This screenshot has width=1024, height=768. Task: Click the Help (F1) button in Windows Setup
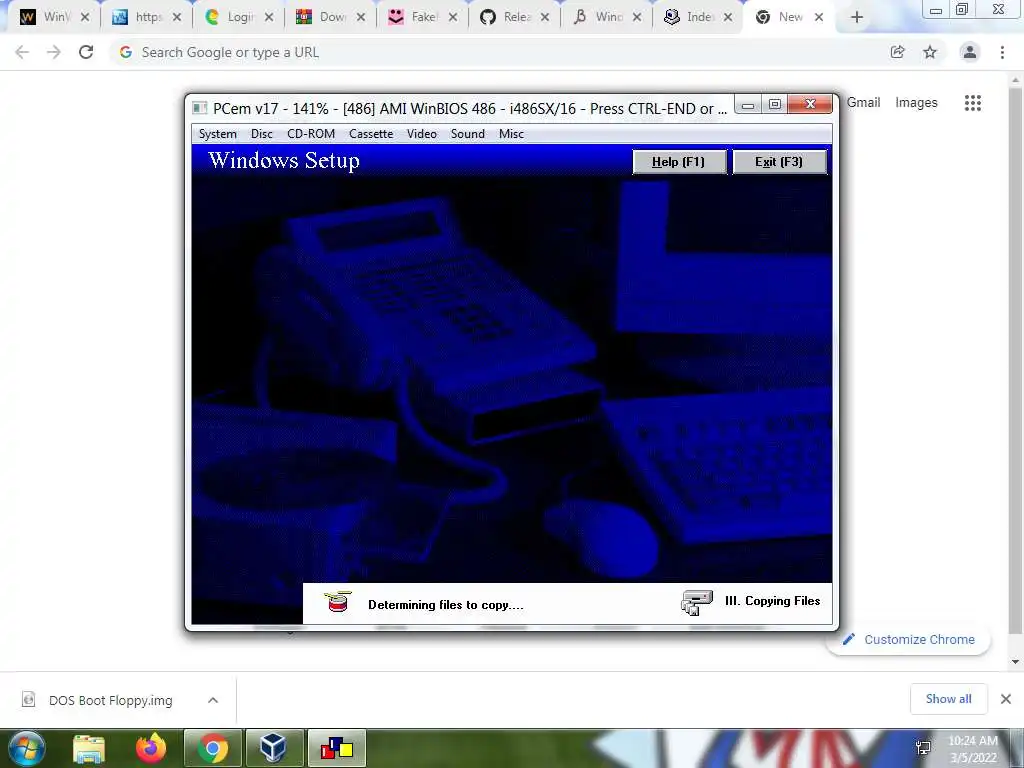tap(679, 162)
